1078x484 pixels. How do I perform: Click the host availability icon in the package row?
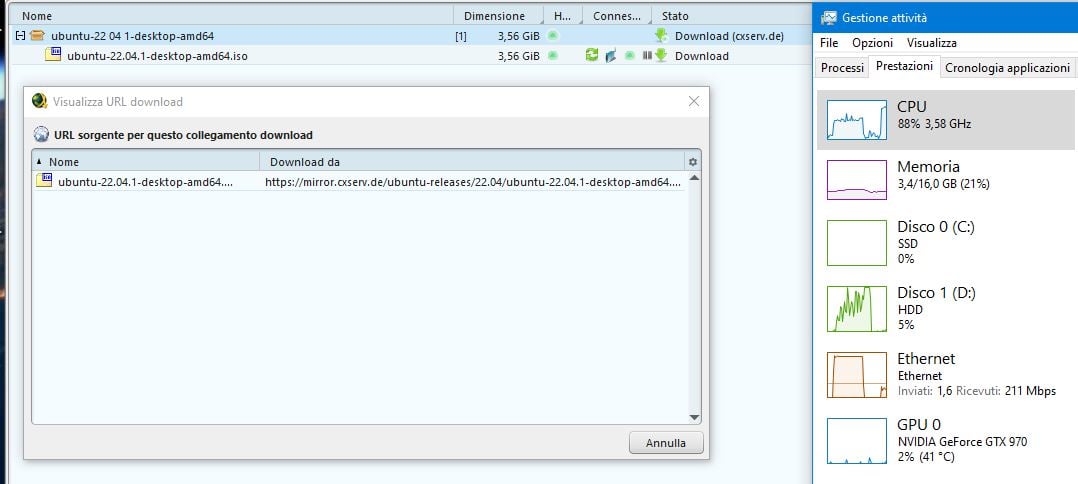tap(553, 36)
